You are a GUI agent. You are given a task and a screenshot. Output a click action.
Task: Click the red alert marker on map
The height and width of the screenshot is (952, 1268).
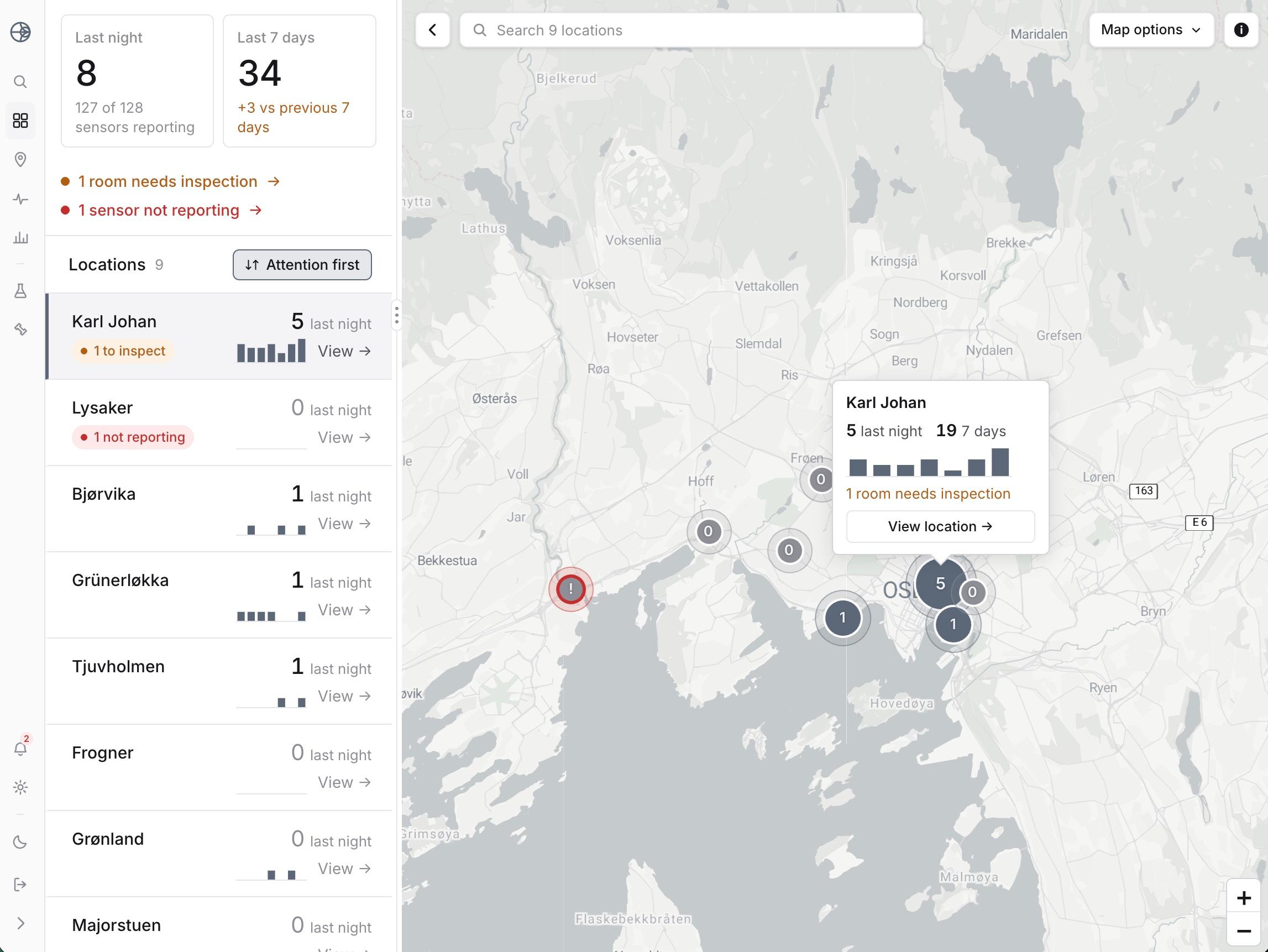pos(570,589)
